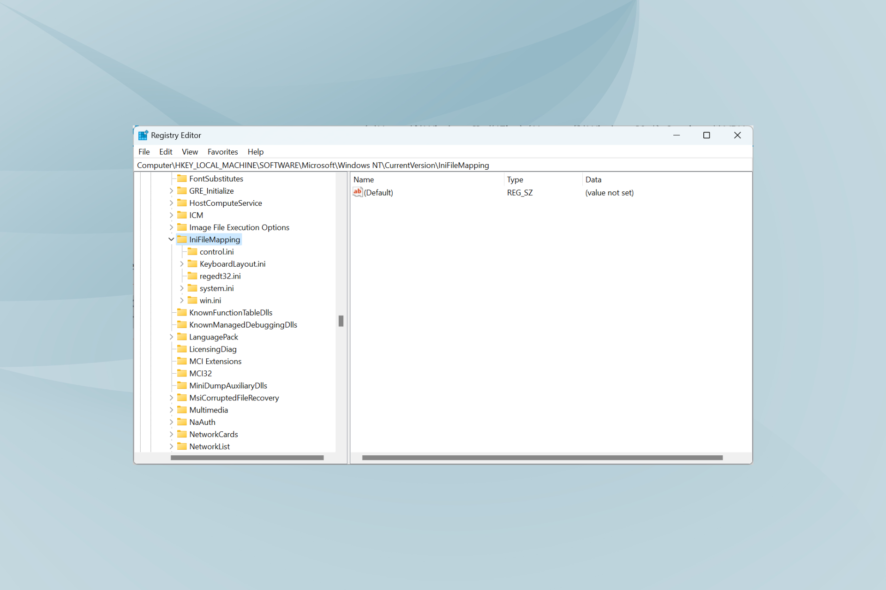Click the registry path address bar
This screenshot has height=590, width=886.
click(x=444, y=166)
